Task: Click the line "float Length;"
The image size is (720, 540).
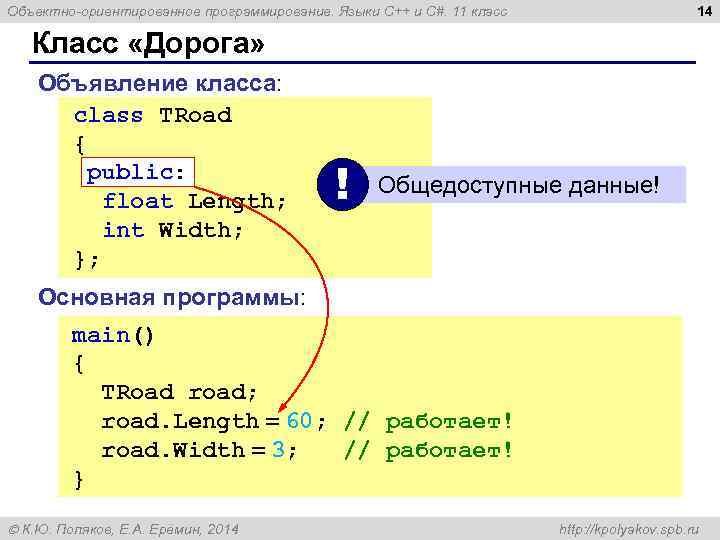Action: pos(194,201)
